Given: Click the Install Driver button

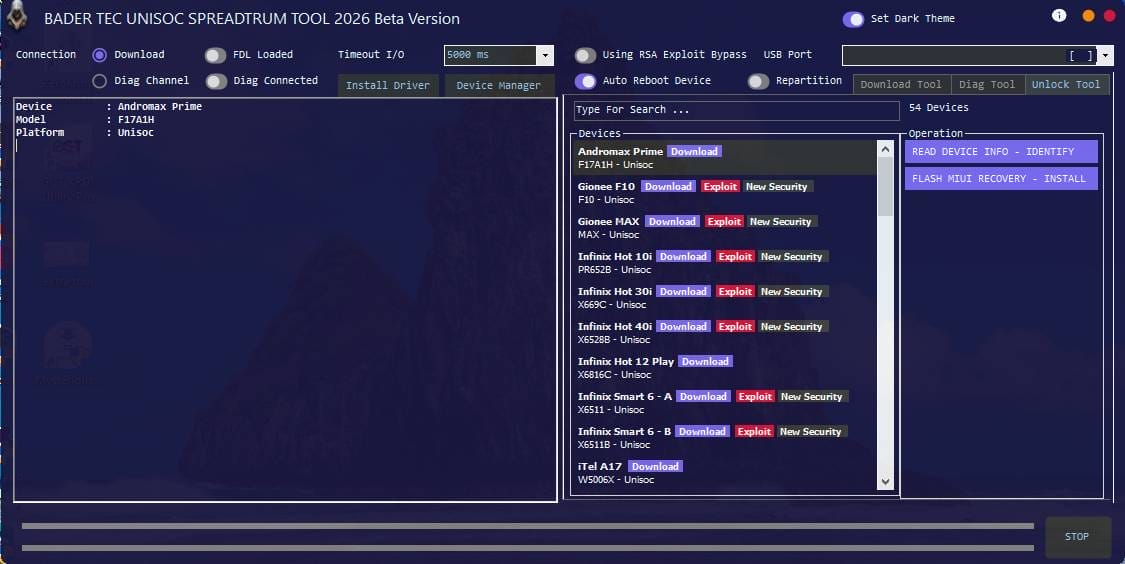Looking at the screenshot, I should (387, 86).
